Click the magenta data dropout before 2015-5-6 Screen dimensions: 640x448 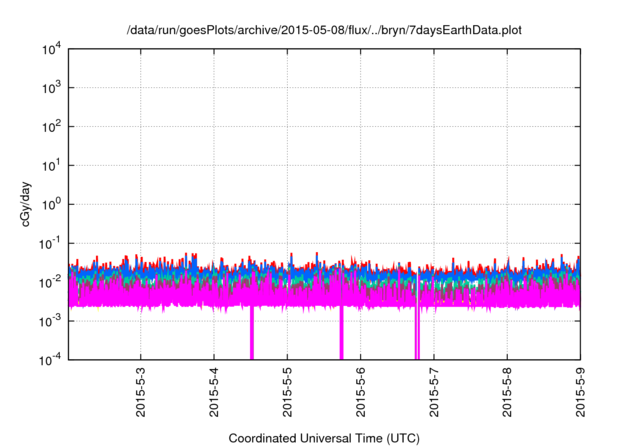tap(342, 333)
